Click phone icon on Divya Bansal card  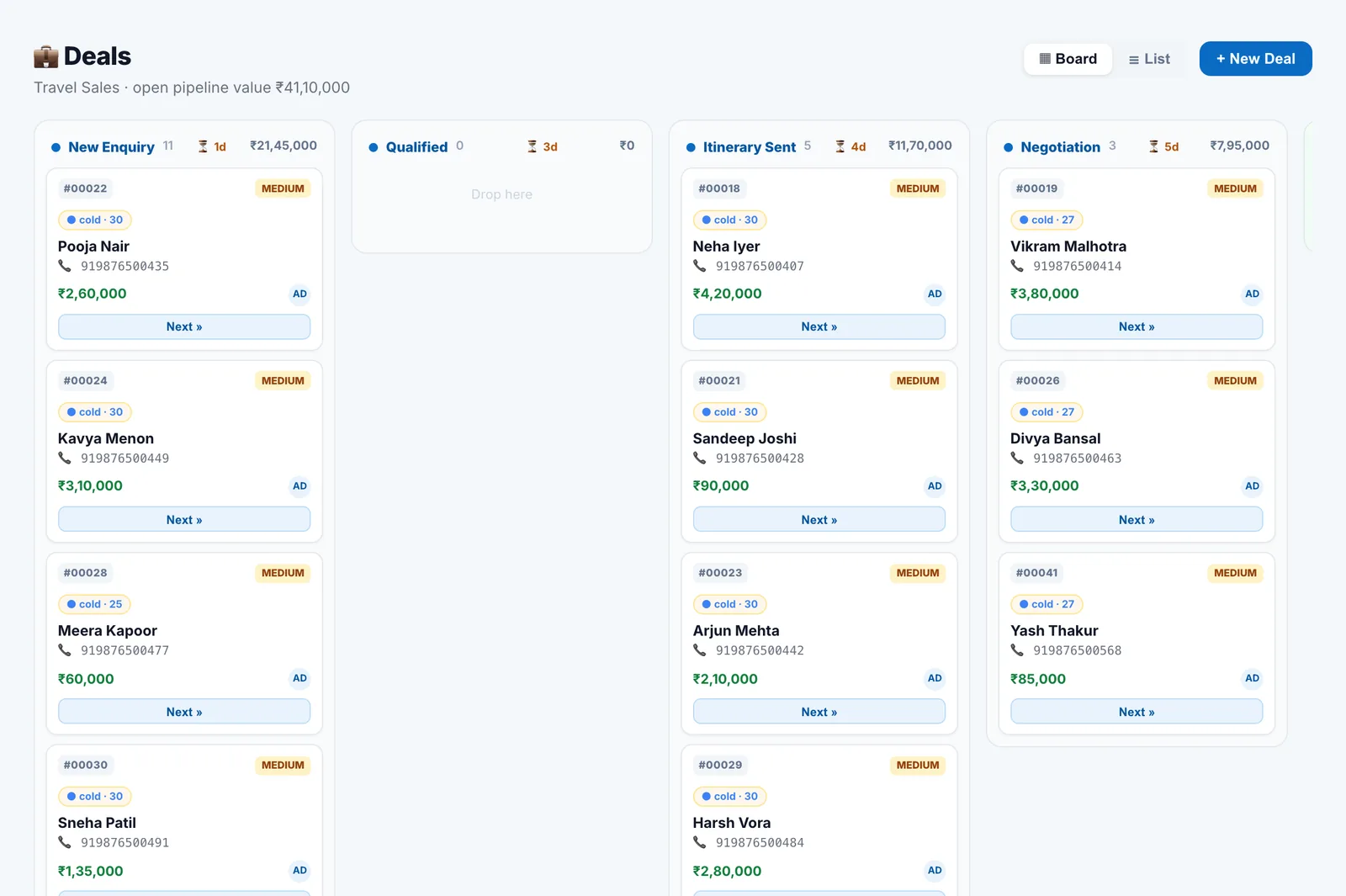pyautogui.click(x=1017, y=458)
